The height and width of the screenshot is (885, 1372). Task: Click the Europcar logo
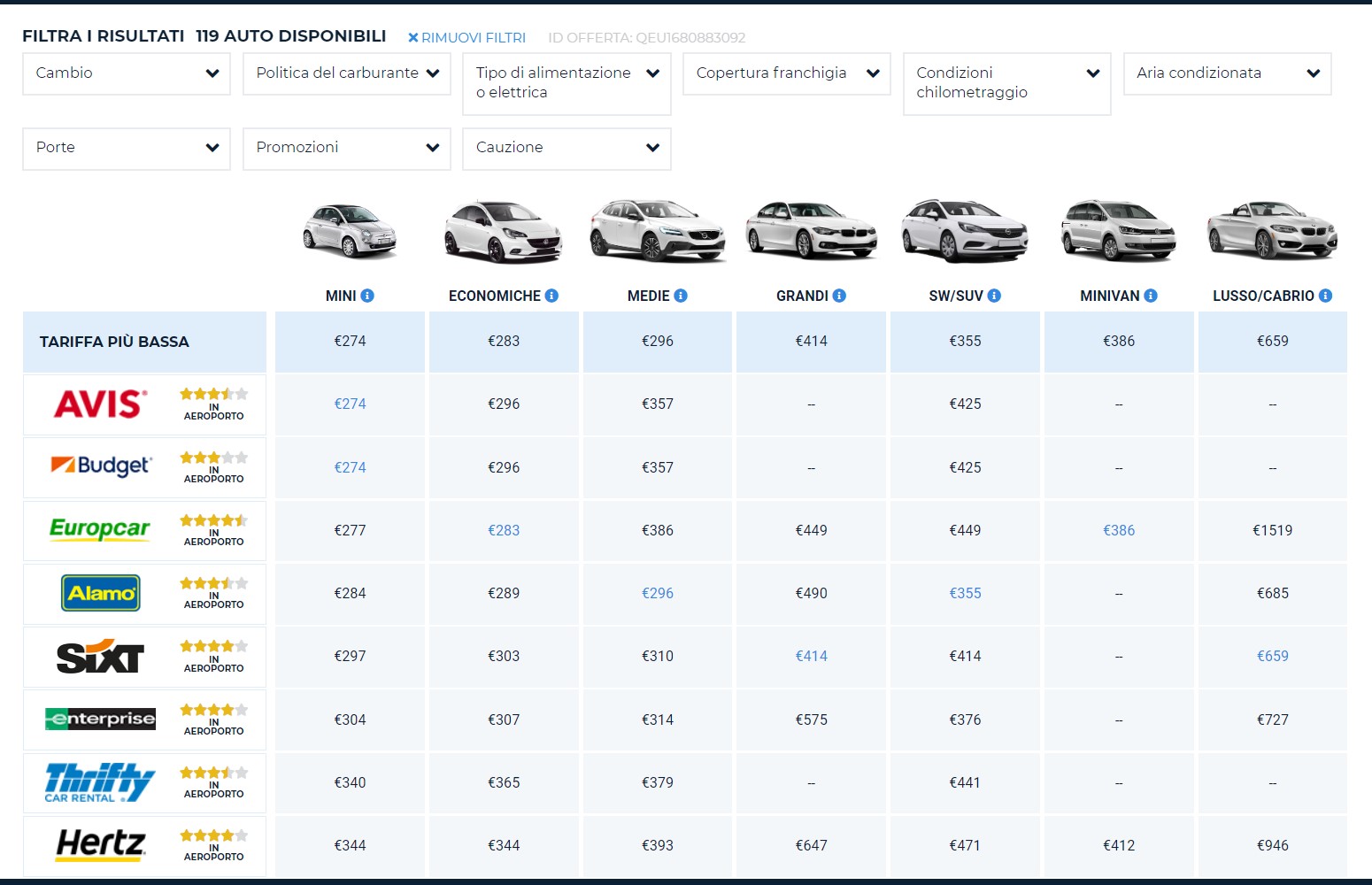point(100,529)
